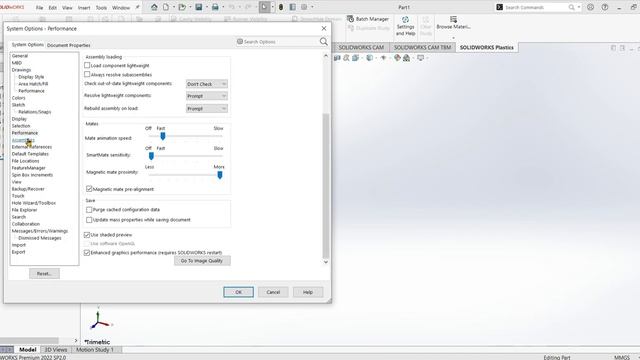The width and height of the screenshot is (640, 360).
Task: Click the magnifier icon in Search Options
Action: tap(323, 41)
